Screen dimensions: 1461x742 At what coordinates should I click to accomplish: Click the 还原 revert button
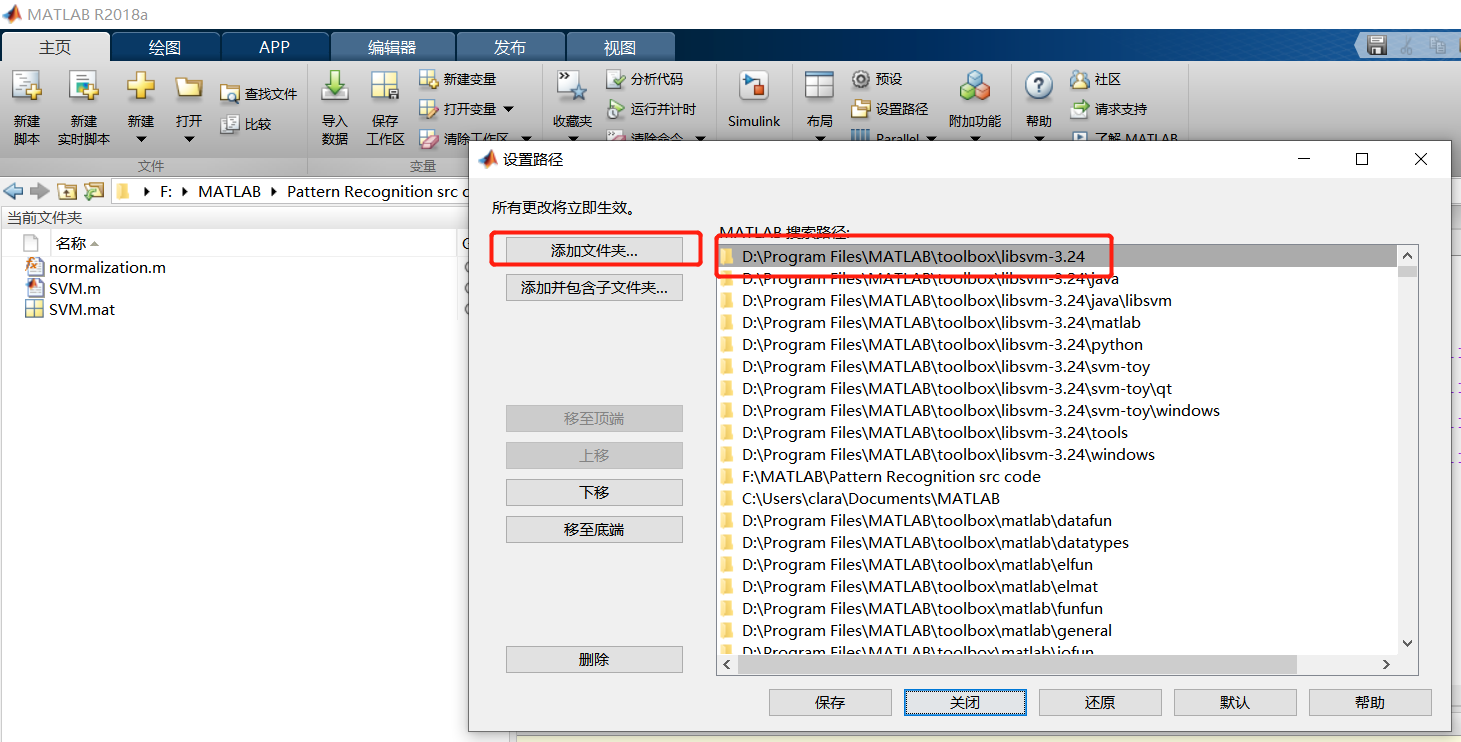[x=1100, y=702]
